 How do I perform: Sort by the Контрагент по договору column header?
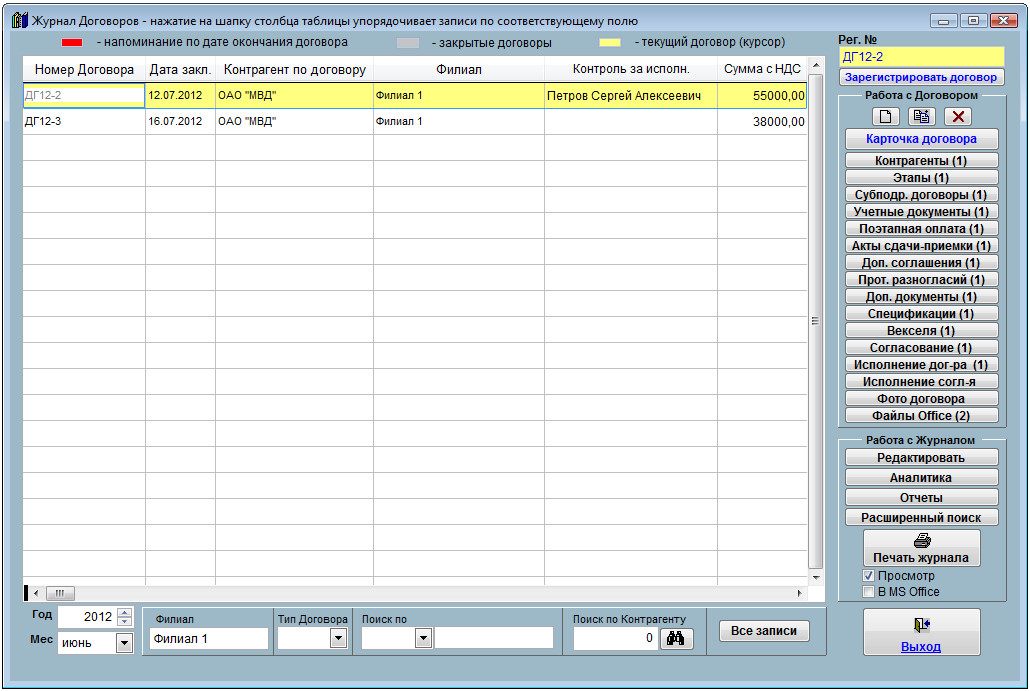pyautogui.click(x=294, y=69)
